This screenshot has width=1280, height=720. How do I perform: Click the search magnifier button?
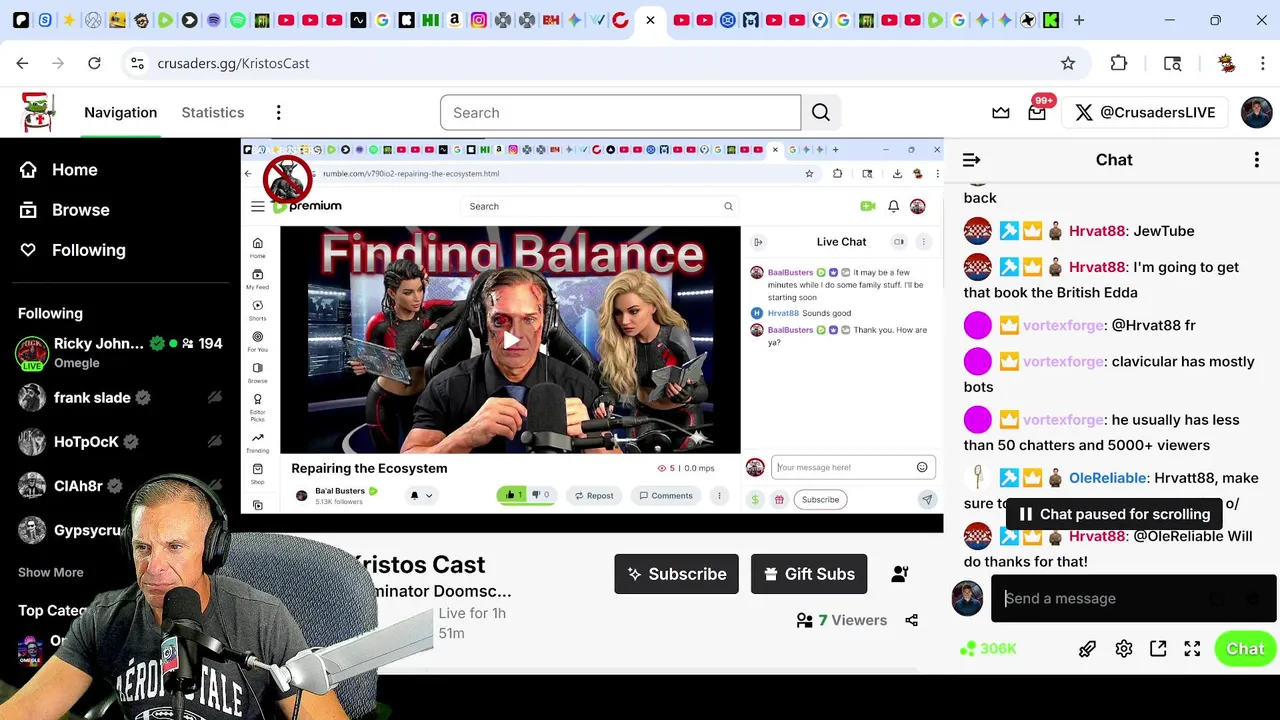[x=821, y=113]
